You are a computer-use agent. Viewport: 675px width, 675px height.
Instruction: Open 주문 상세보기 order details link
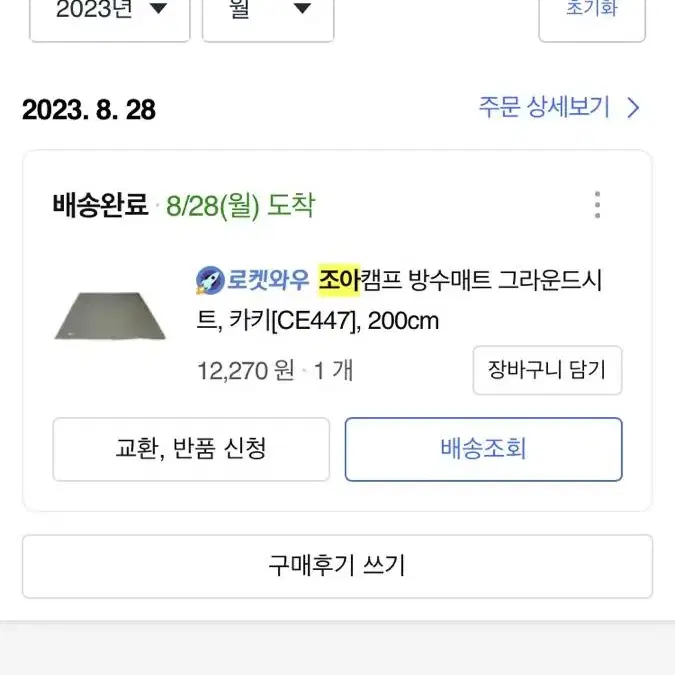click(544, 107)
